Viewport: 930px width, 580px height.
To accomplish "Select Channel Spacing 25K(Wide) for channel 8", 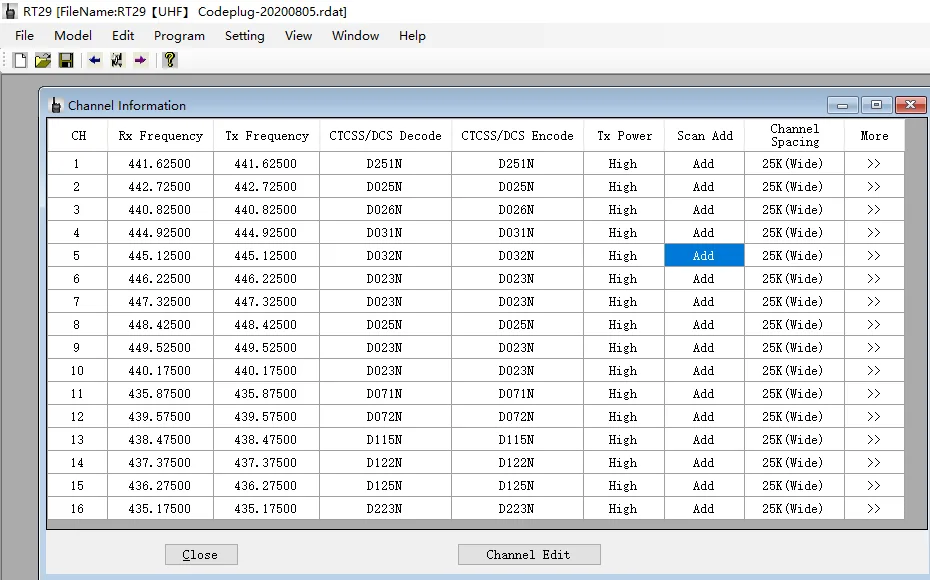I will [x=794, y=325].
